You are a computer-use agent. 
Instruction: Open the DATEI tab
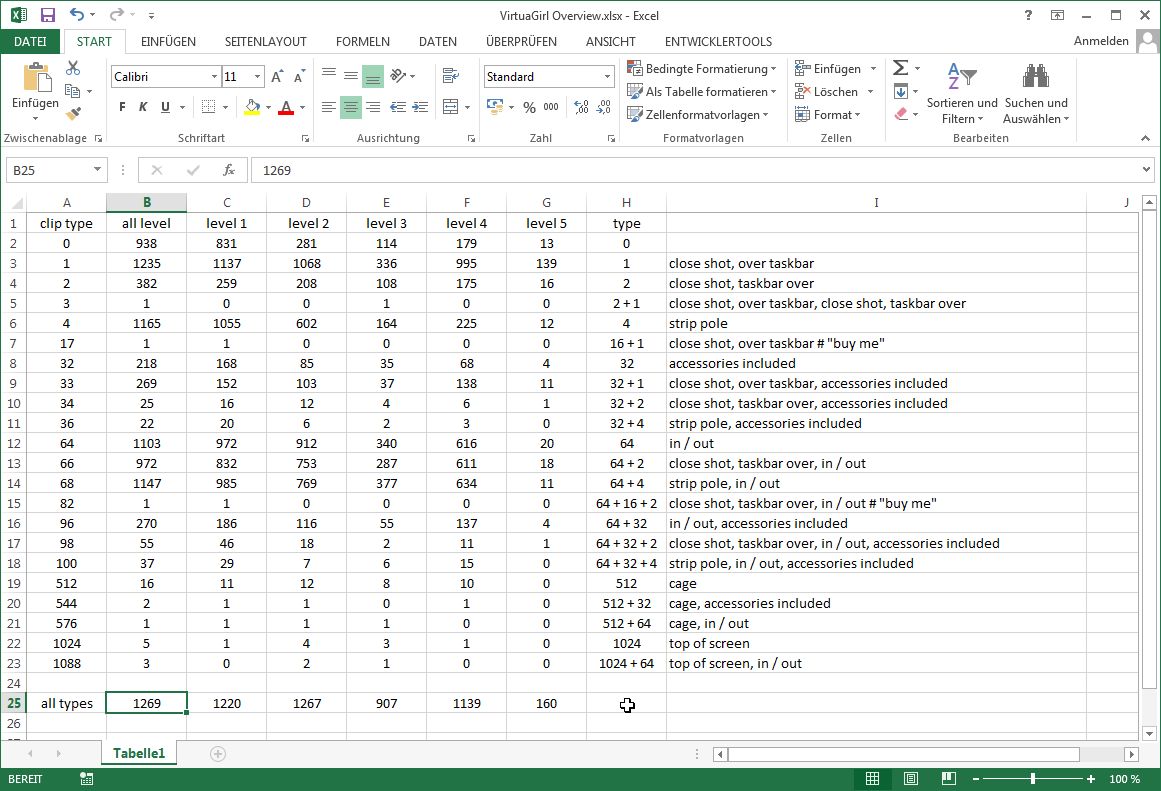click(30, 41)
